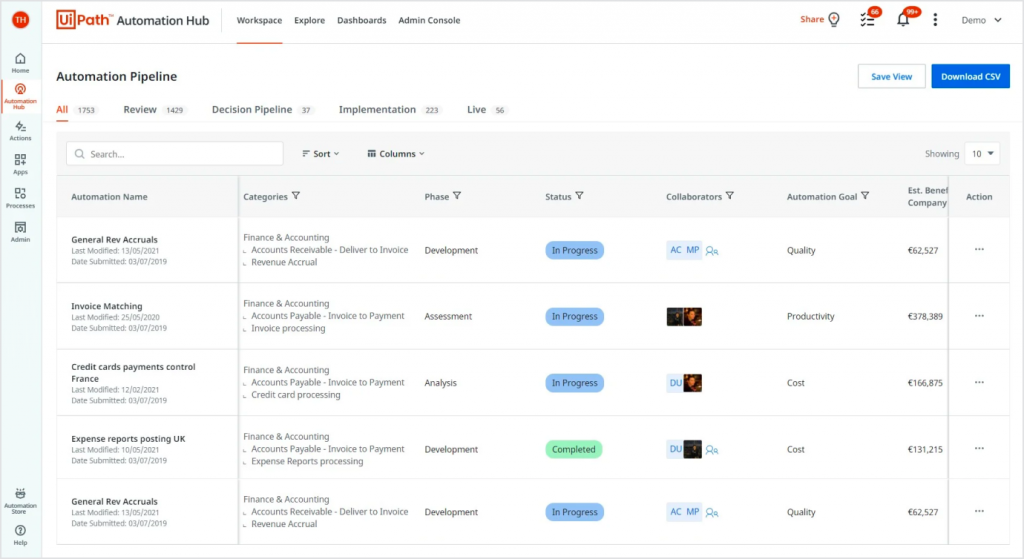Open the Columns dropdown
Image resolution: width=1024 pixels, height=559 pixels.
[x=396, y=154]
